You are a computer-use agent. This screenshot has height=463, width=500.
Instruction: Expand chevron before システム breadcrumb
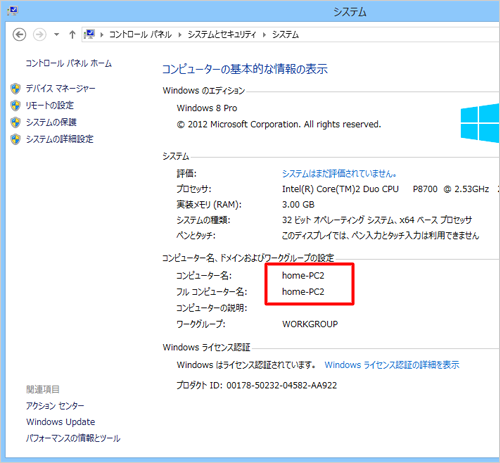pos(264,35)
